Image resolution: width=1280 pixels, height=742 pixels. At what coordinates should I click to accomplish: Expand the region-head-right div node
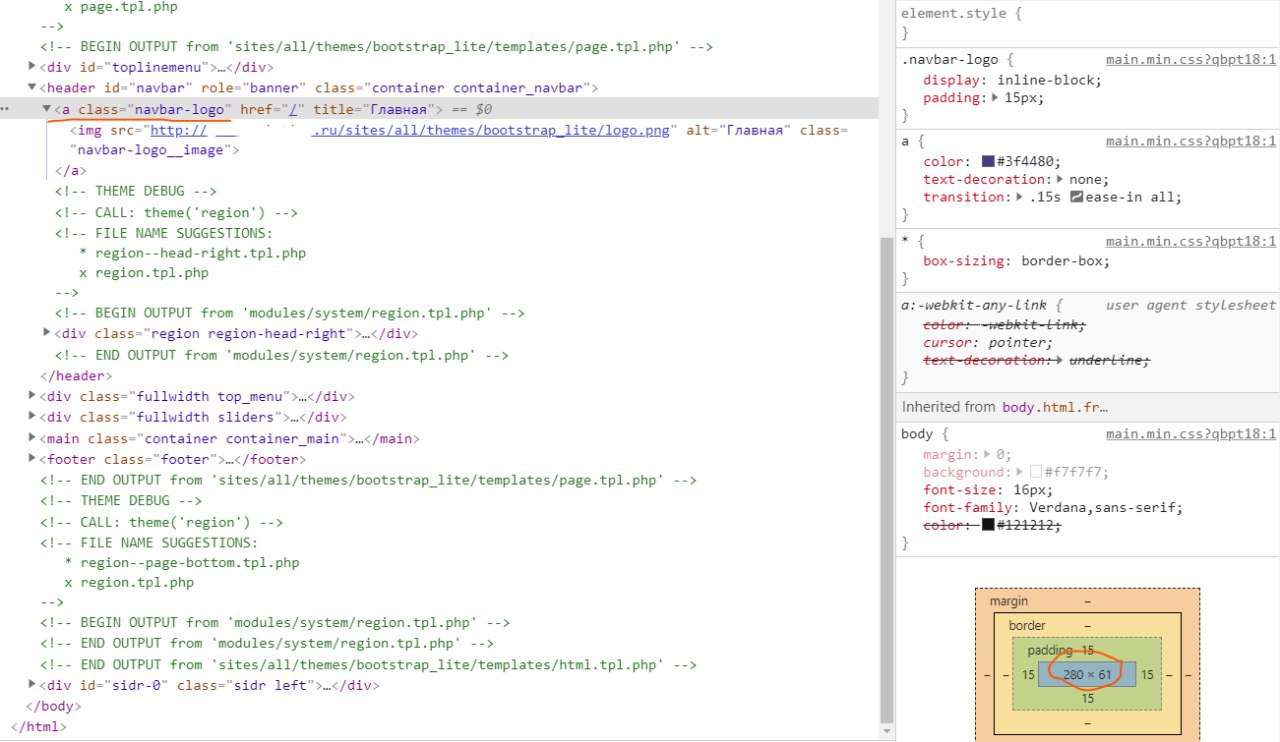tap(47, 334)
